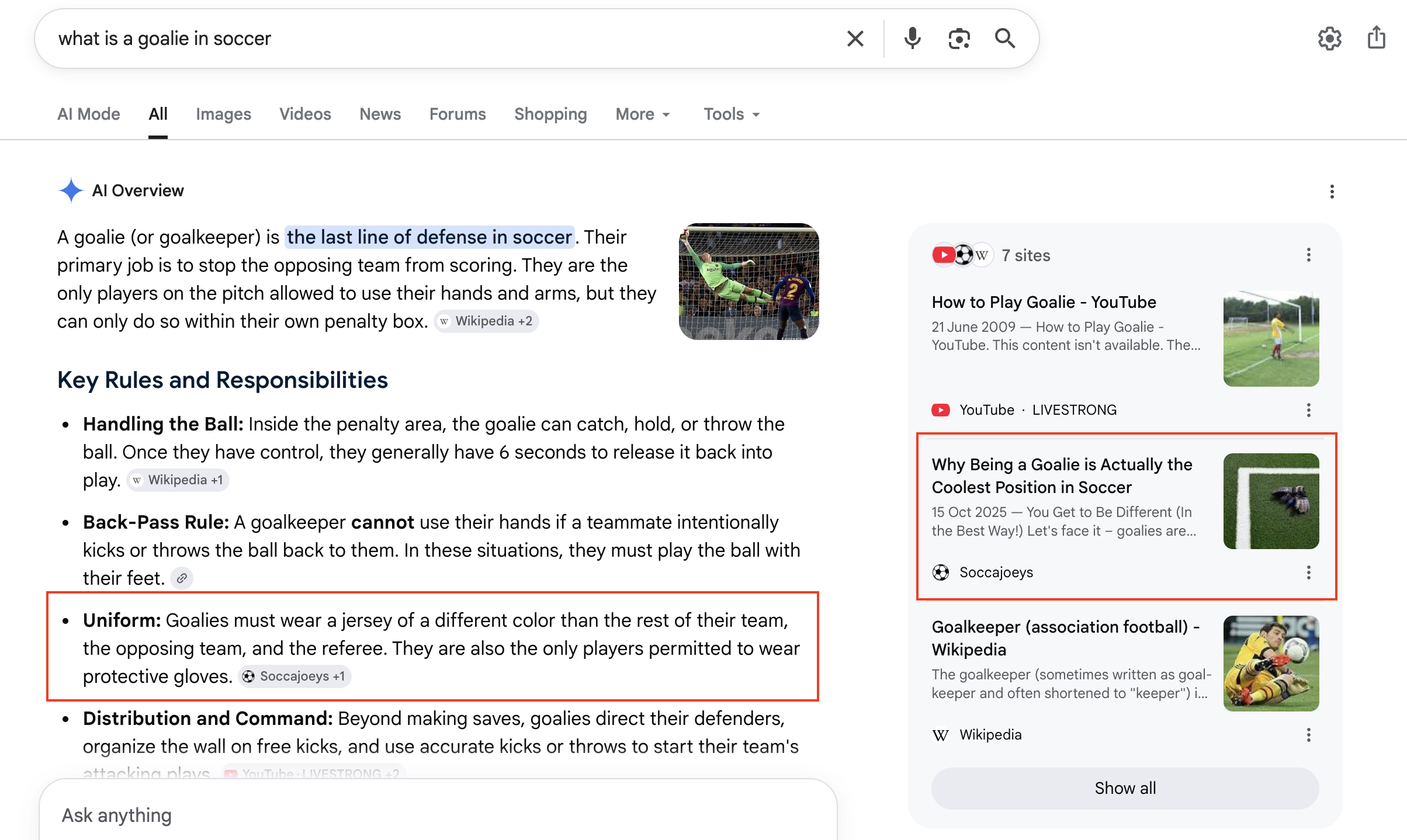Start voice search with the microphone icon
This screenshot has width=1407, height=840.
[912, 39]
